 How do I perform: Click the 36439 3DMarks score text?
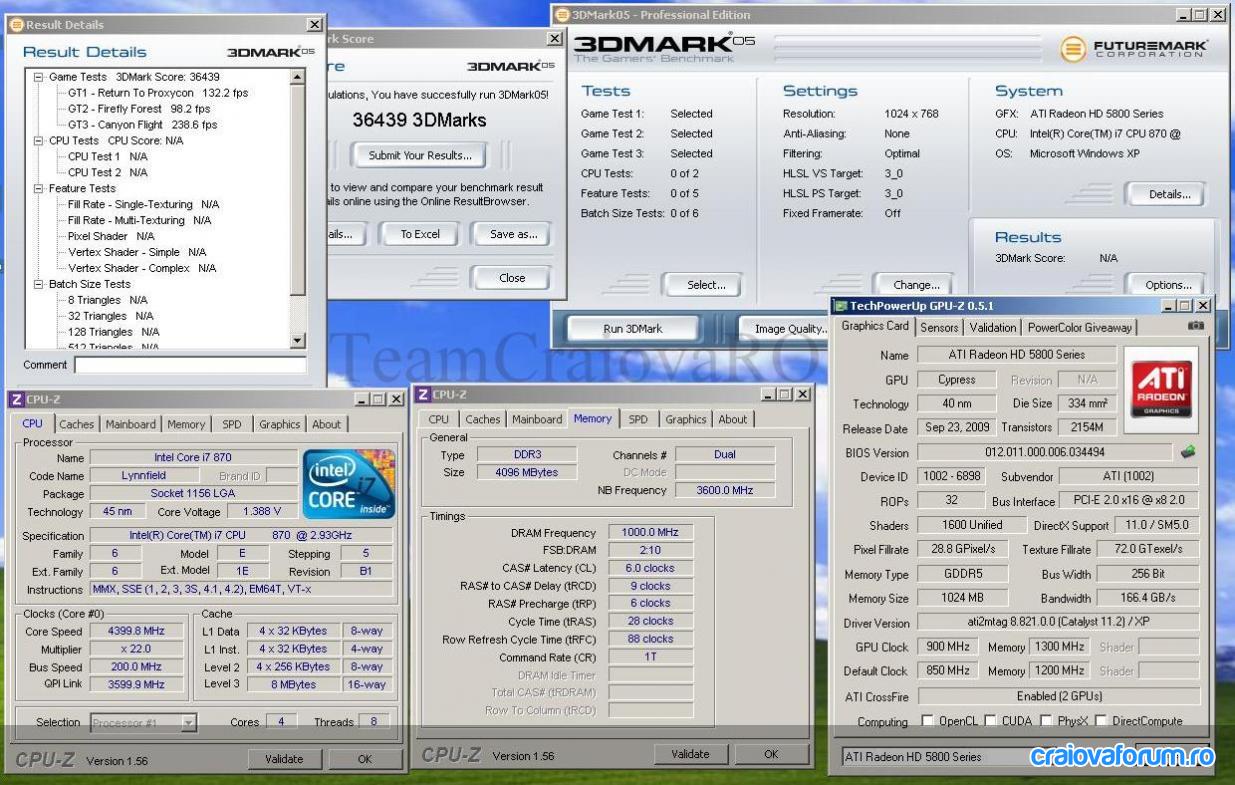point(419,120)
